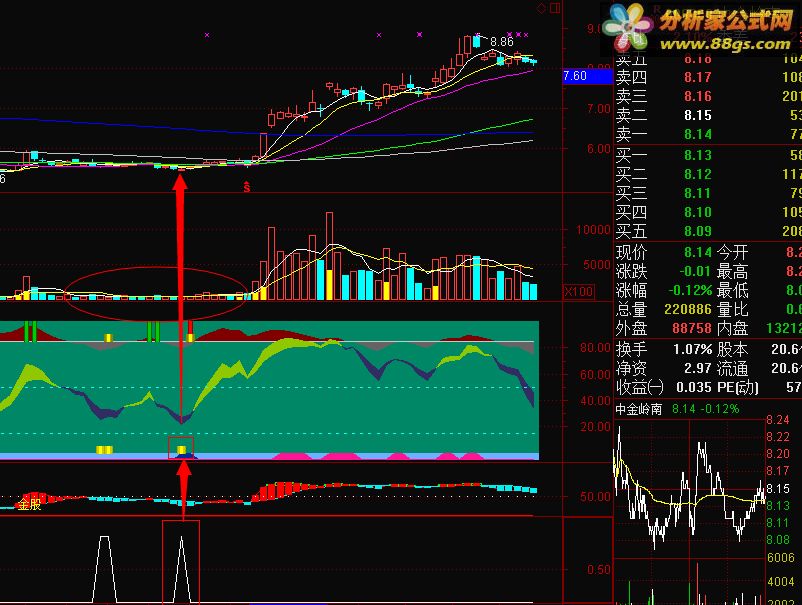
Task: Click the red S signal marker below the candles
Action: click(x=247, y=187)
